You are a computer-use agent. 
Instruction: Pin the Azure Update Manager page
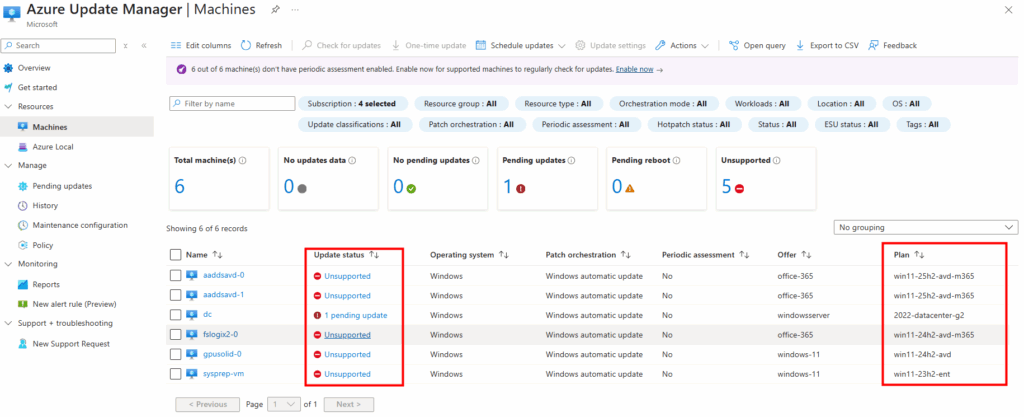274,8
